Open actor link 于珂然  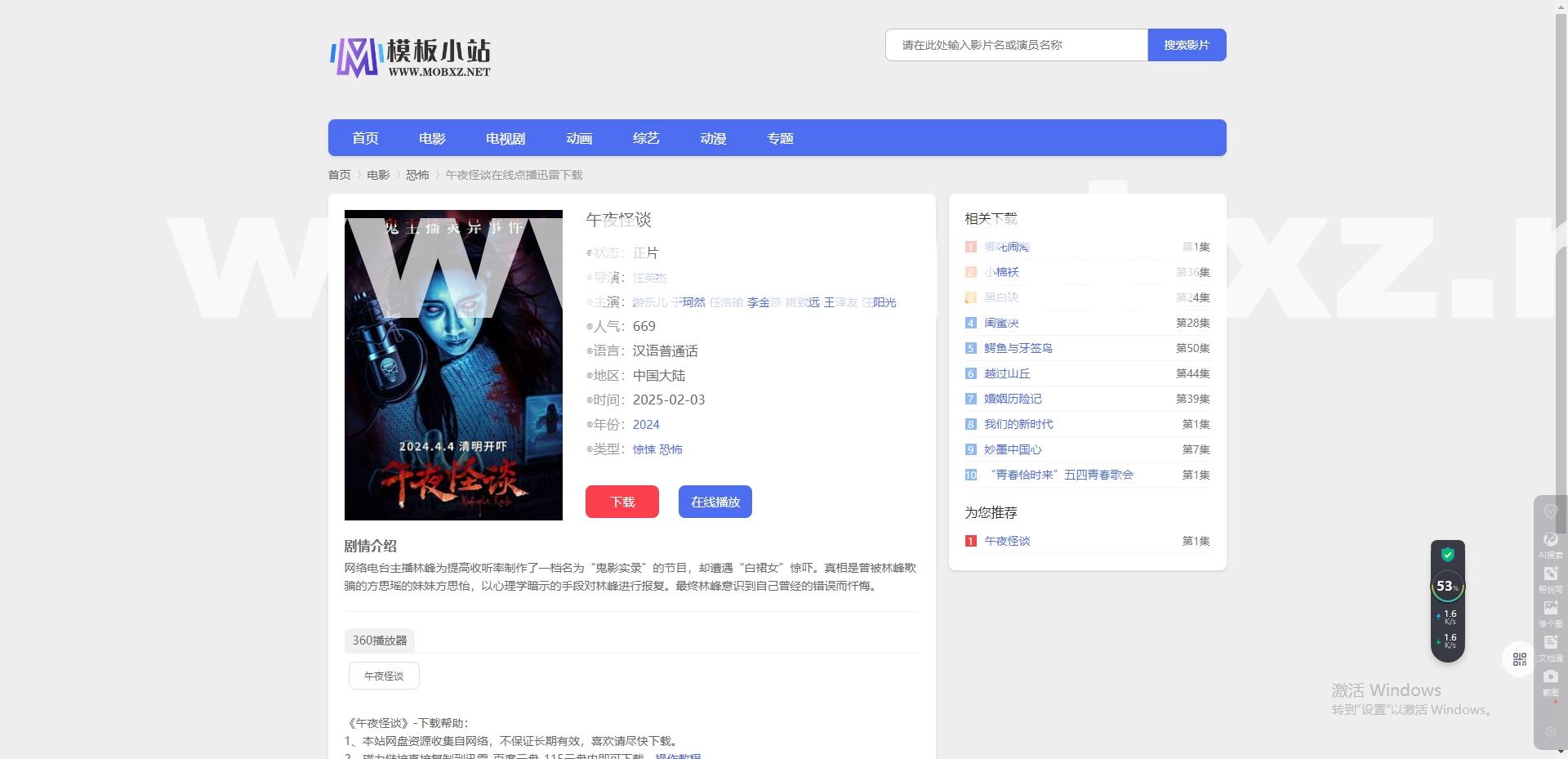click(x=688, y=302)
